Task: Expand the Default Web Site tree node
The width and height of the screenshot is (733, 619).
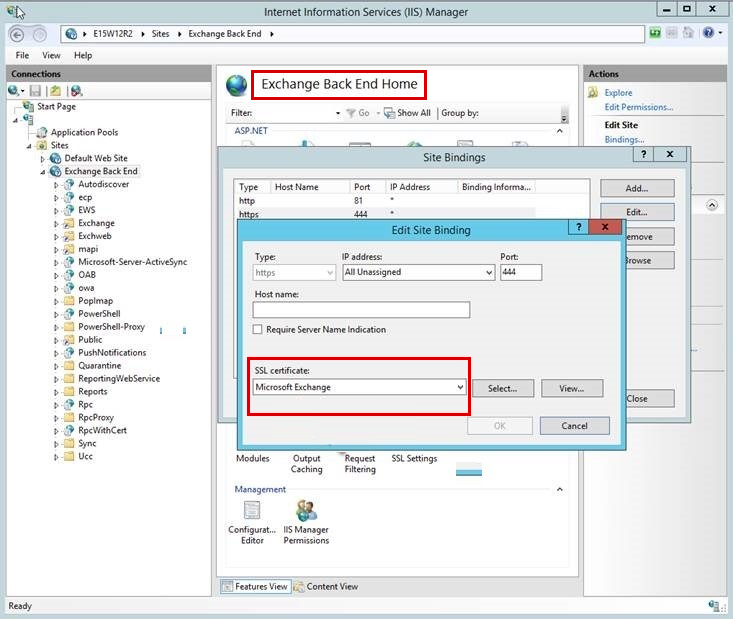Action: (x=43, y=159)
